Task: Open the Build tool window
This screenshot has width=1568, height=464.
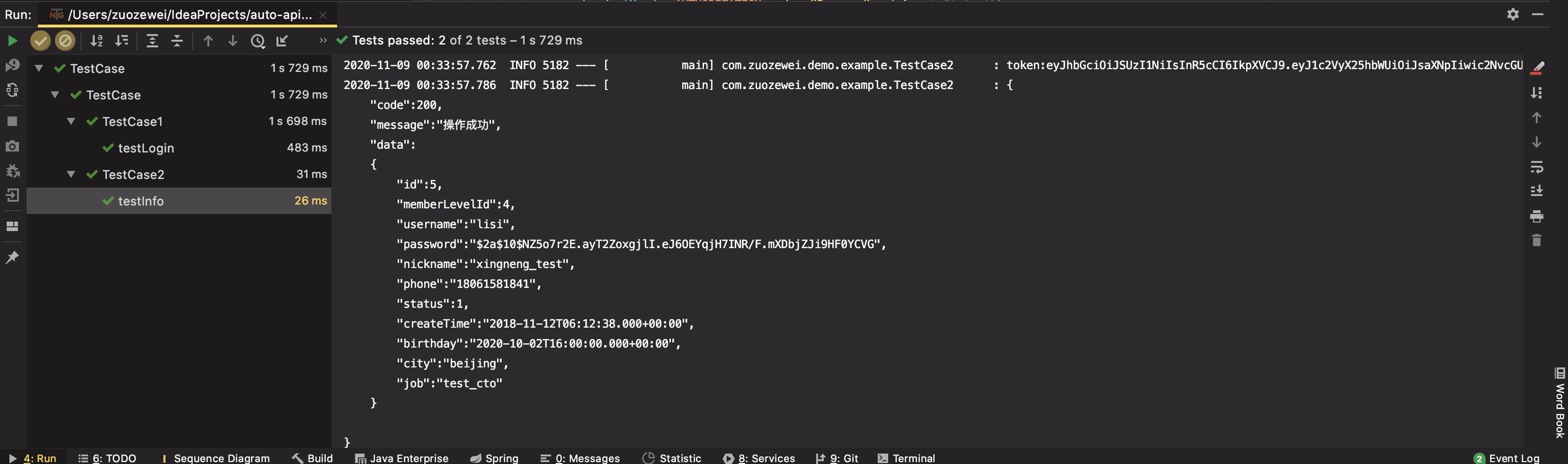Action: click(312, 458)
